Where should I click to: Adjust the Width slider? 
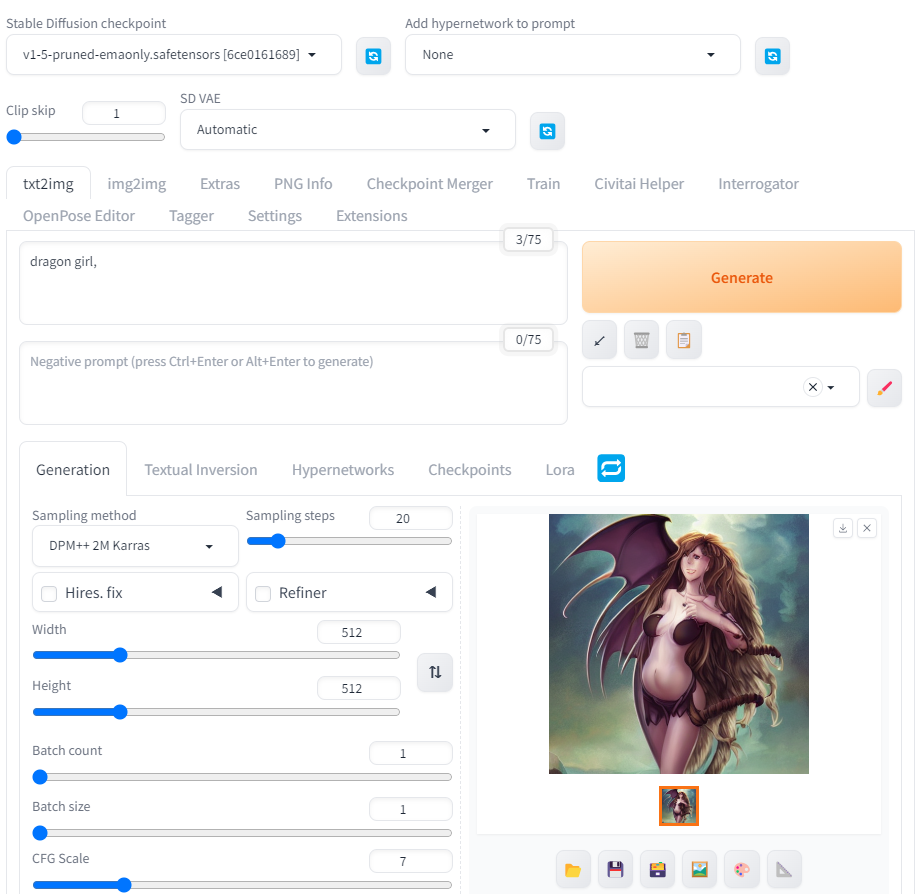coord(216,655)
